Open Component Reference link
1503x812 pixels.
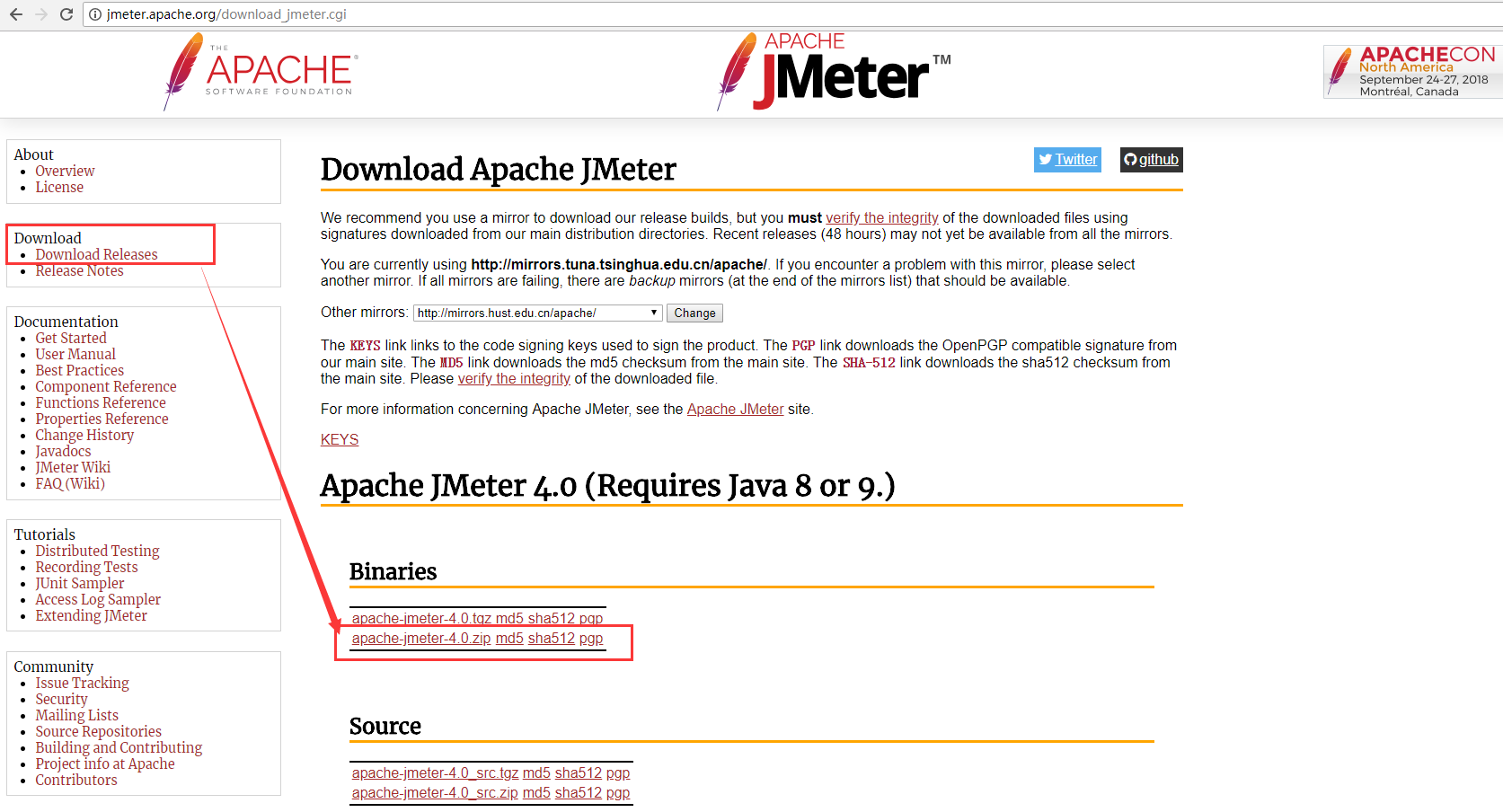(106, 386)
